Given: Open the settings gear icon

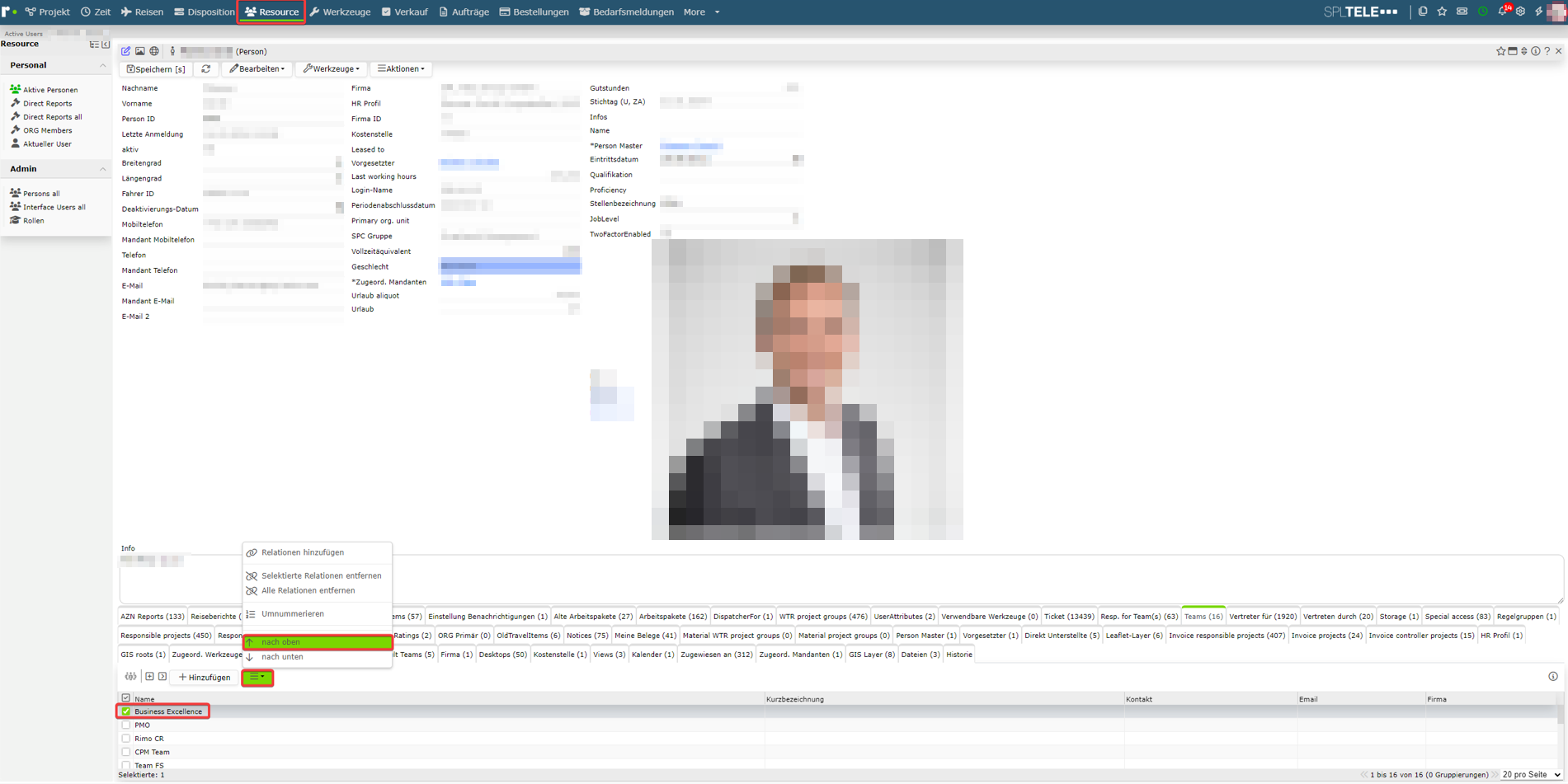Looking at the screenshot, I should (x=1520, y=12).
